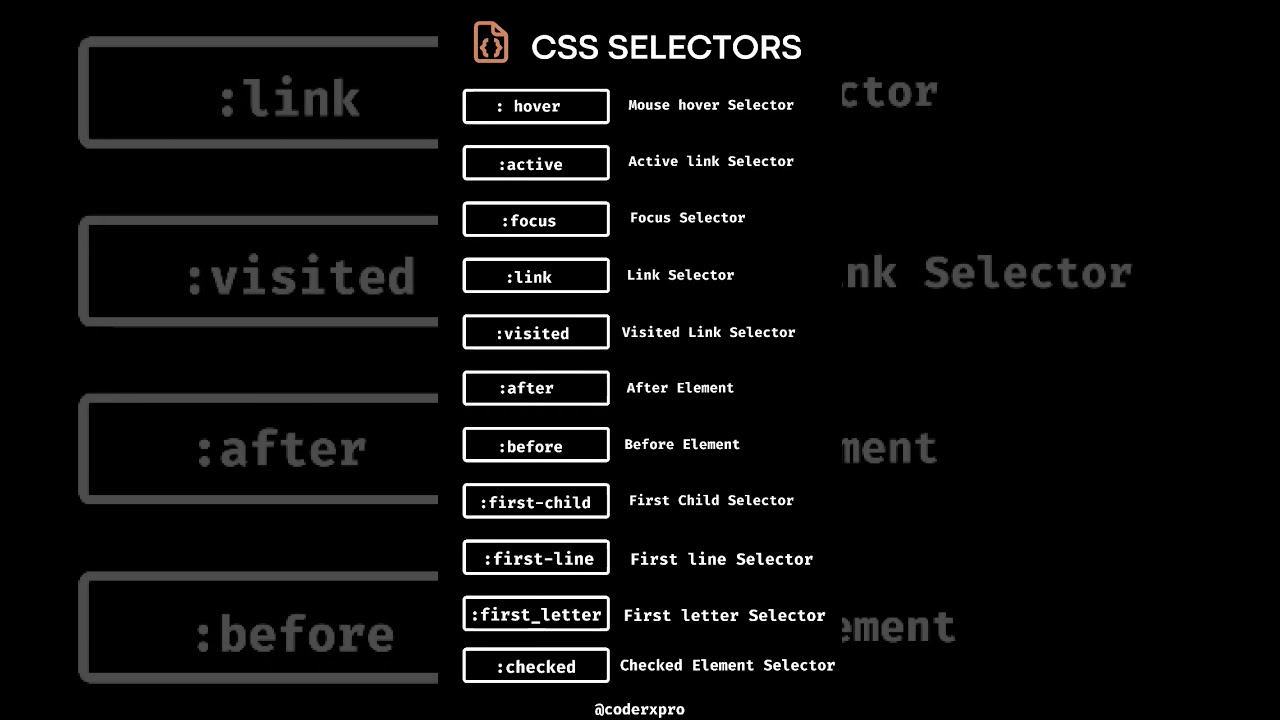
Task: Click the ':first-child' selector box
Action: [x=536, y=501]
